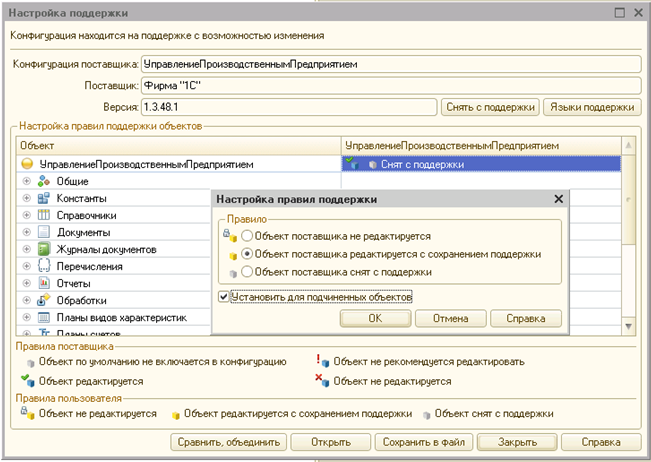
Task: Expand the Общие tree branch
Action: point(27,181)
